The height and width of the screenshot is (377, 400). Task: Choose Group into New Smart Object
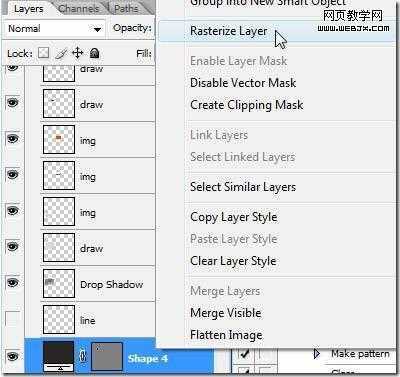[x=268, y=3]
